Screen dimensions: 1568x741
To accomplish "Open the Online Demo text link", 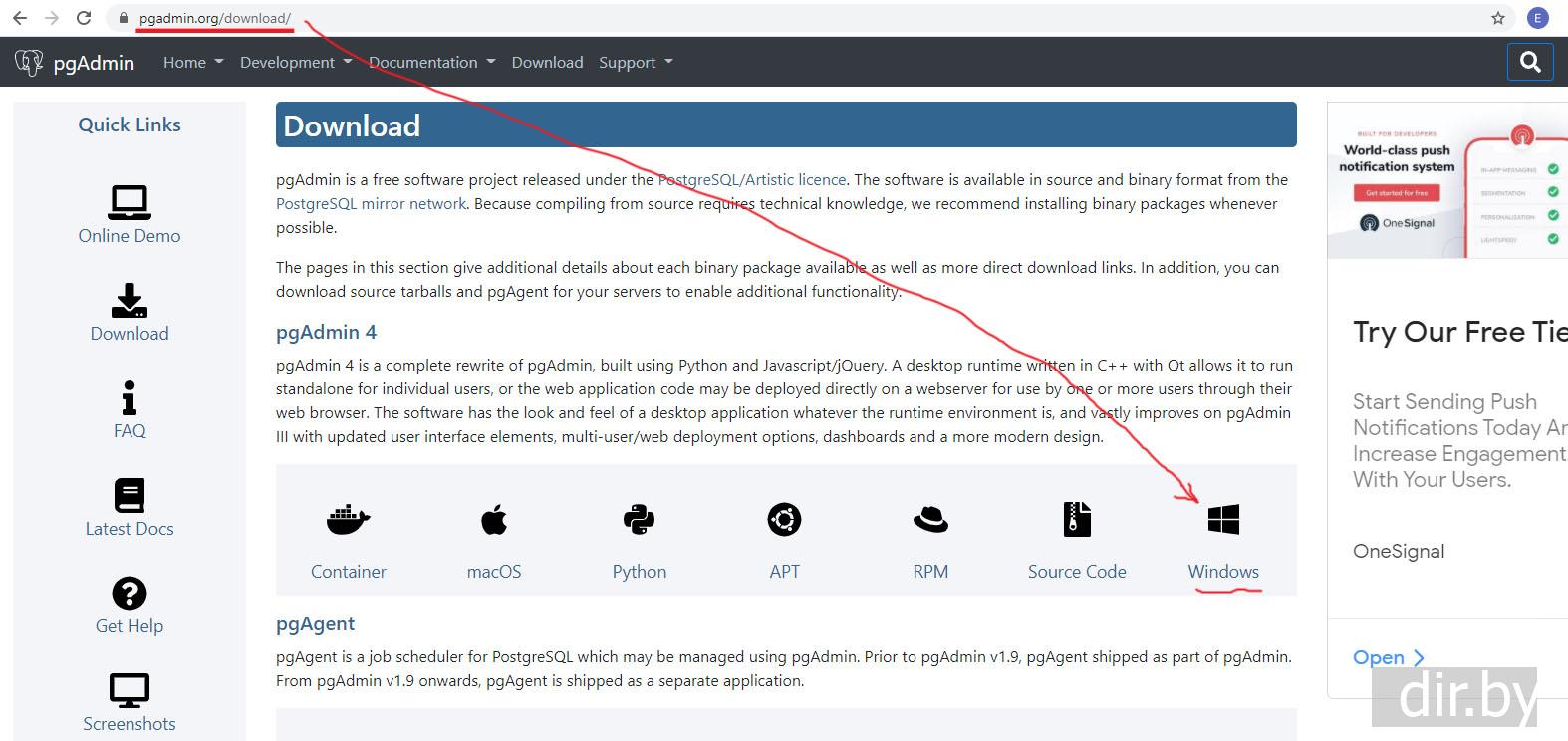I will (130, 236).
